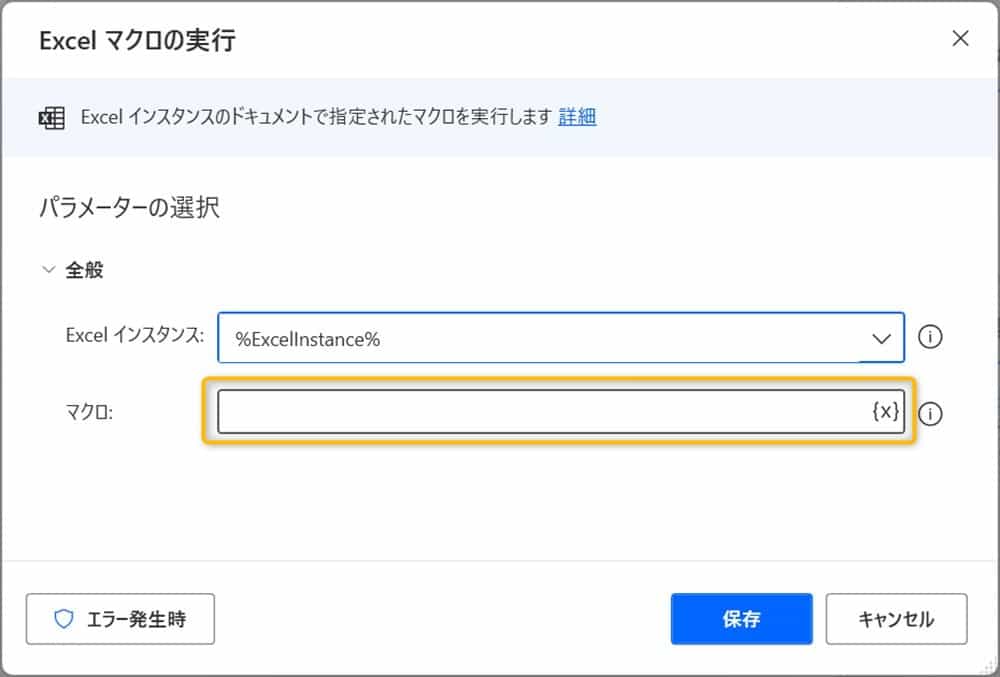Click info icon beside マクロ field
The image size is (1000, 677).
(930, 413)
